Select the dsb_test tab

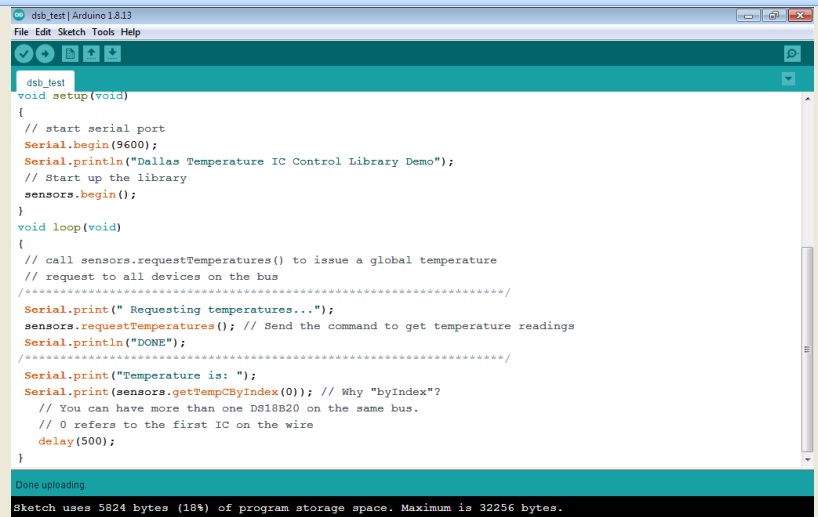tap(45, 82)
